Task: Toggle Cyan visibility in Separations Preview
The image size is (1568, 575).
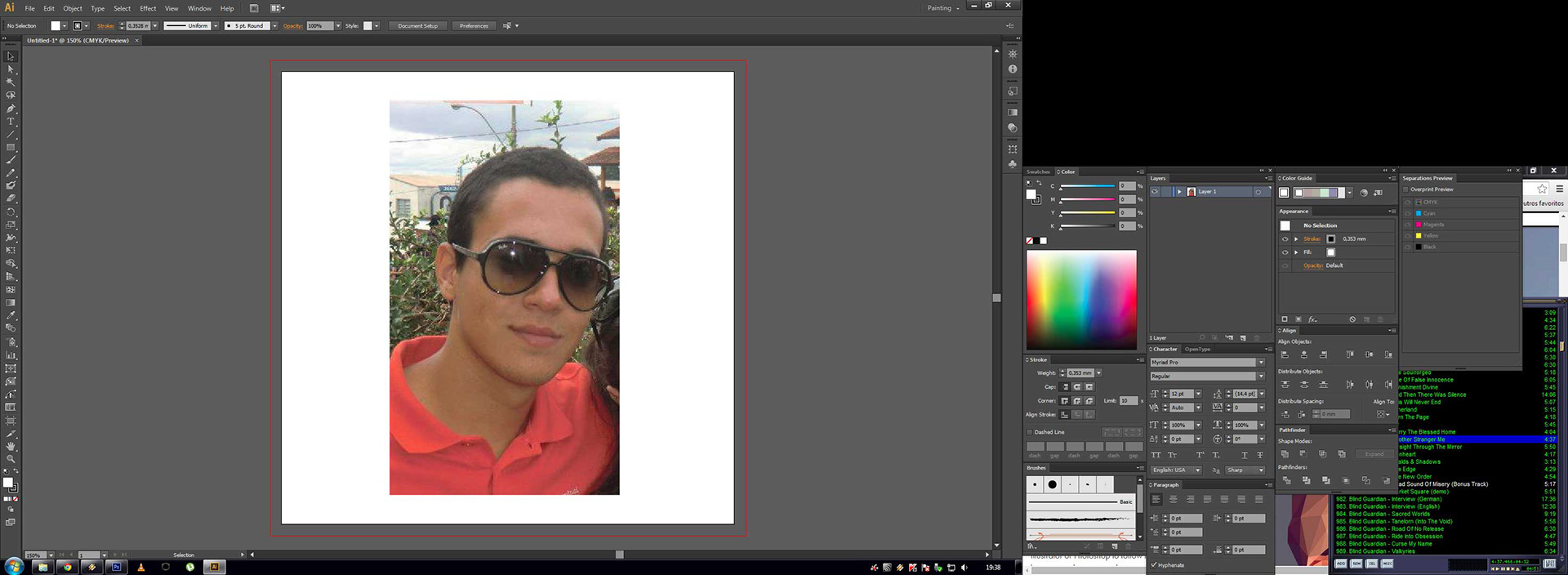Action: [1408, 213]
